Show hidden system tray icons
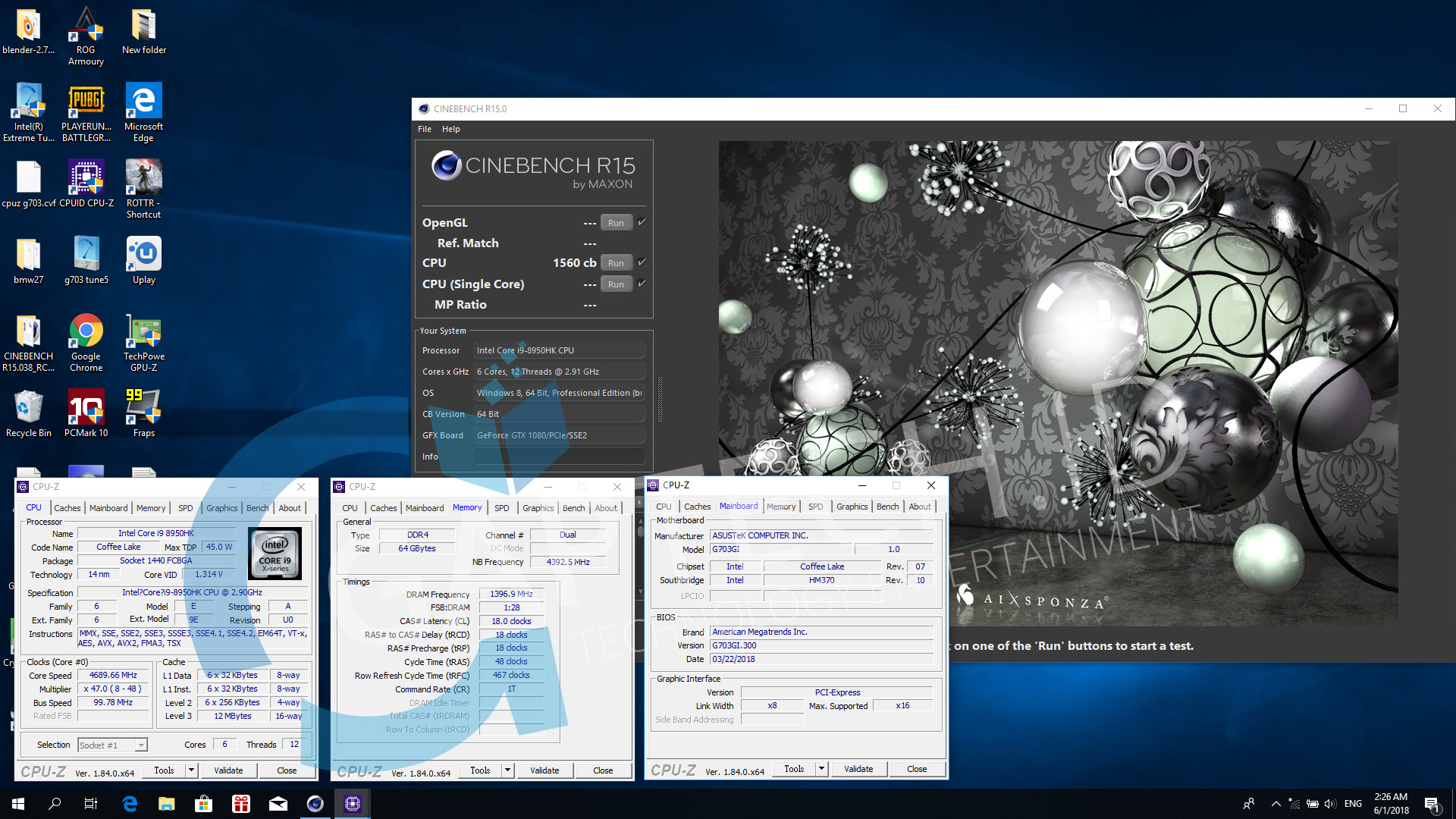Screen dimensions: 1456x819 pos(1276,804)
